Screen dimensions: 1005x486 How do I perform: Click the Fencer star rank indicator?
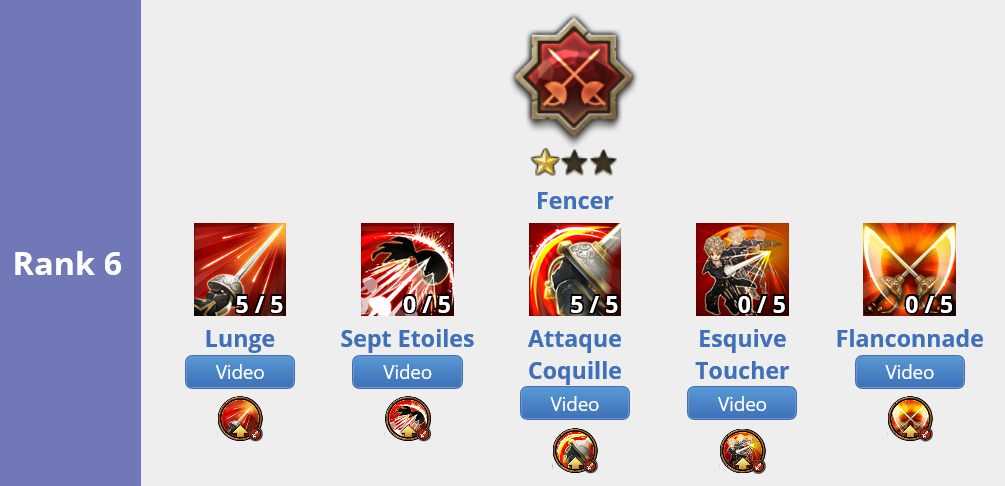pos(574,163)
